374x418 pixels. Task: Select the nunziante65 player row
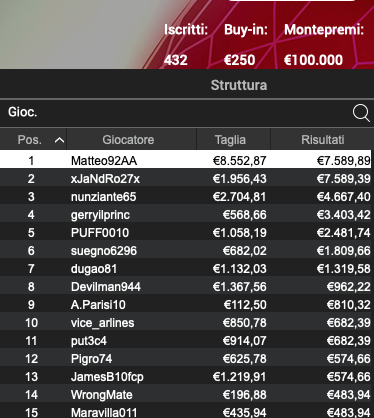(187, 195)
